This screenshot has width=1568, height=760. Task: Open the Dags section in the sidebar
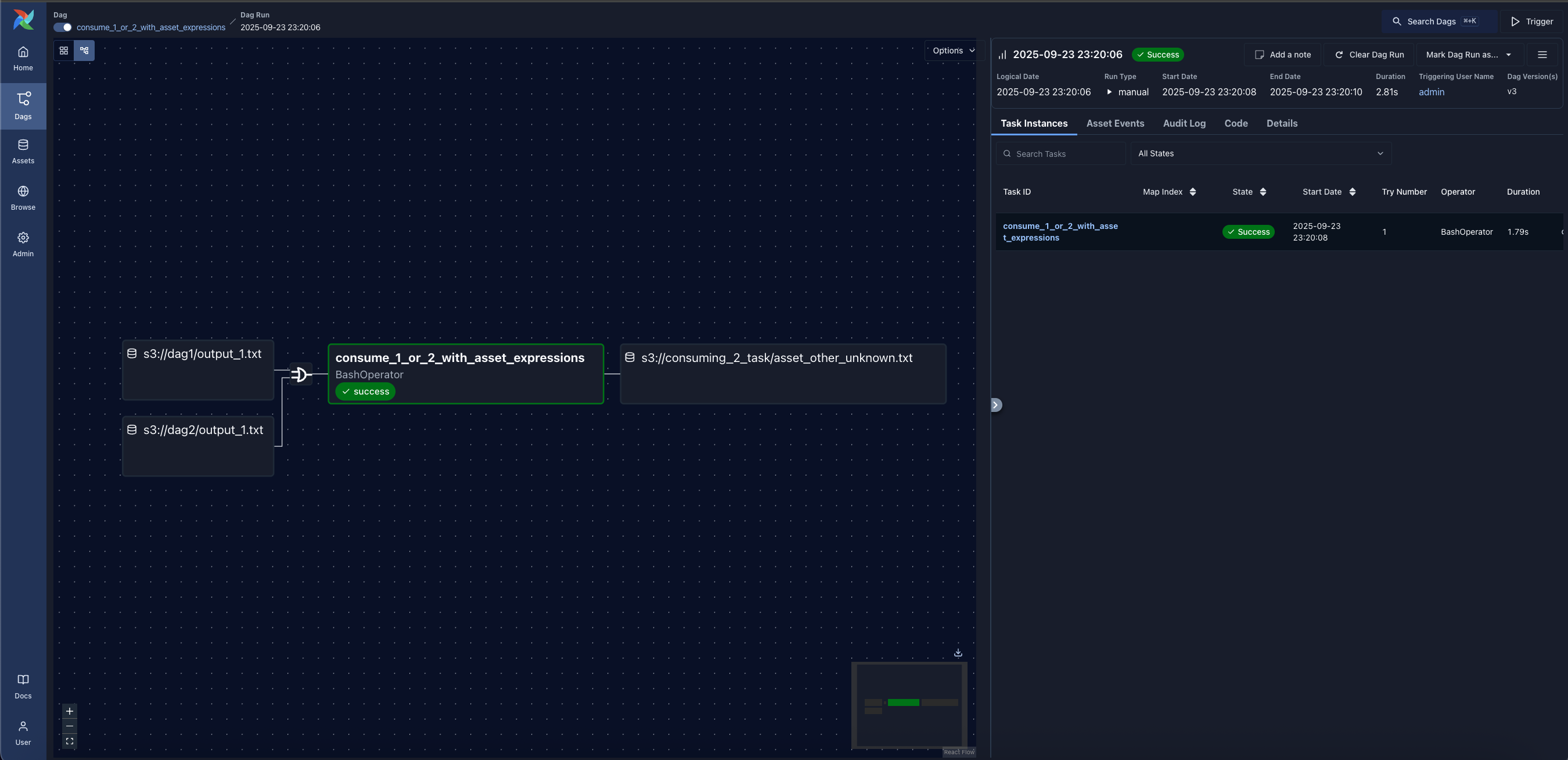(23, 105)
